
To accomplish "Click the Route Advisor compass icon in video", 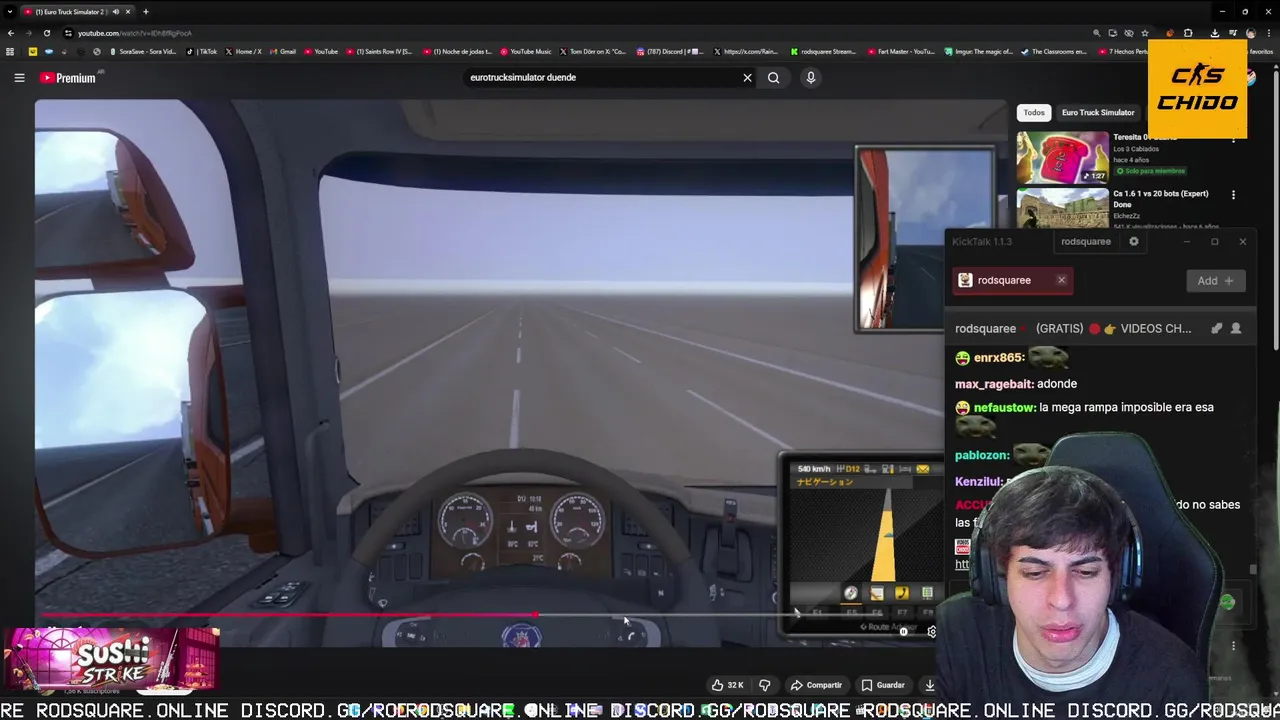I will (x=850, y=593).
